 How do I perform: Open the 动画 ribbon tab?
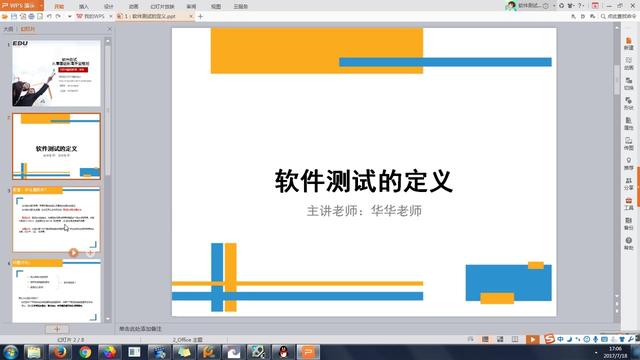133,7
